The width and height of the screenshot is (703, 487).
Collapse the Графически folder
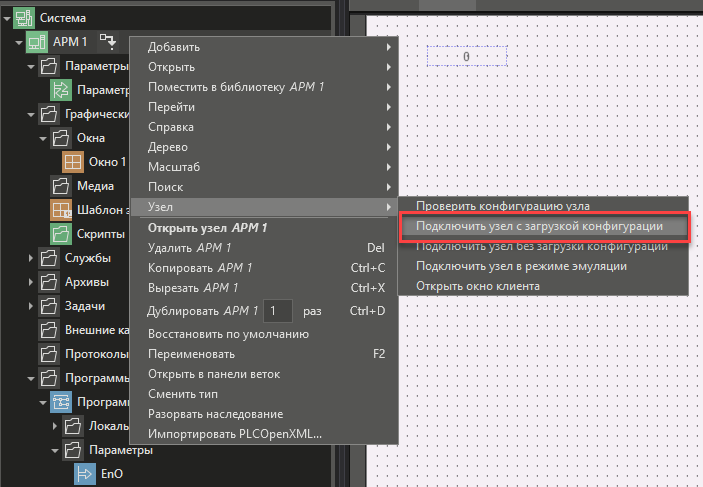pos(31,115)
